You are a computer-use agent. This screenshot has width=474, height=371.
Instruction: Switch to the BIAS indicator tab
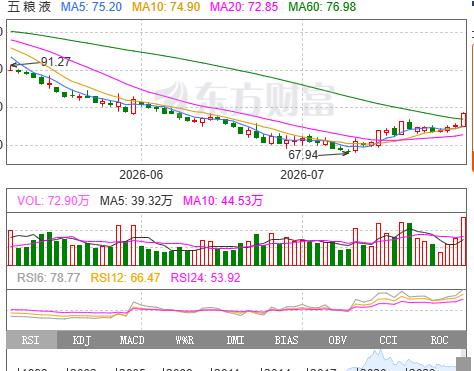tap(286, 340)
